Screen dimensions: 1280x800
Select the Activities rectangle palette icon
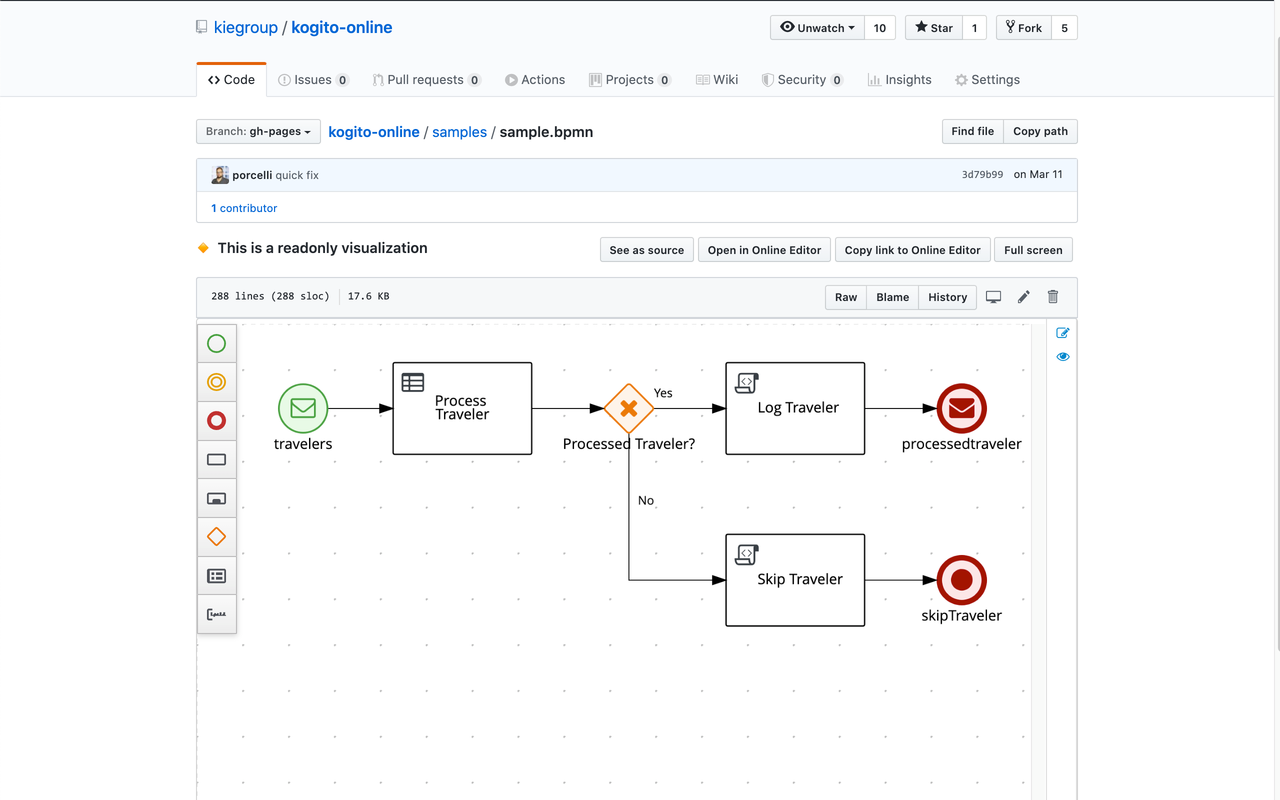pyautogui.click(x=216, y=460)
